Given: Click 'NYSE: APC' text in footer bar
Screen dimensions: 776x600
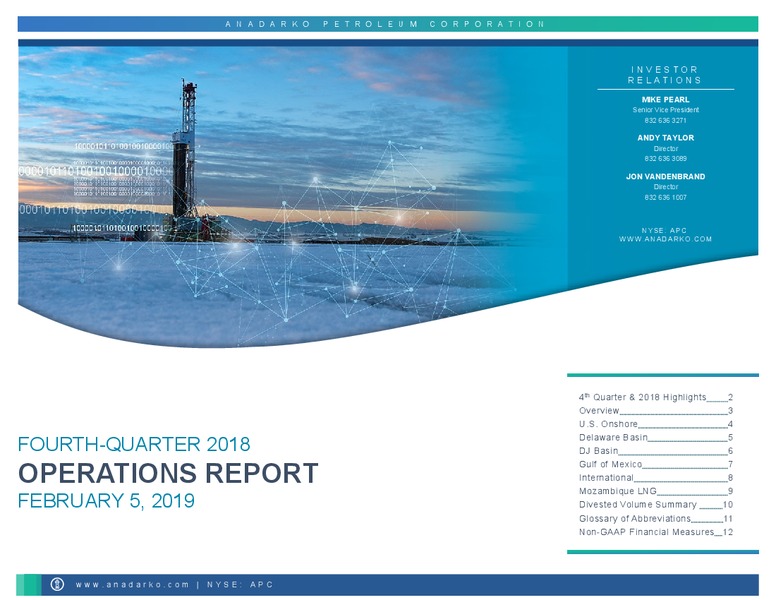Looking at the screenshot, I should point(240,584).
